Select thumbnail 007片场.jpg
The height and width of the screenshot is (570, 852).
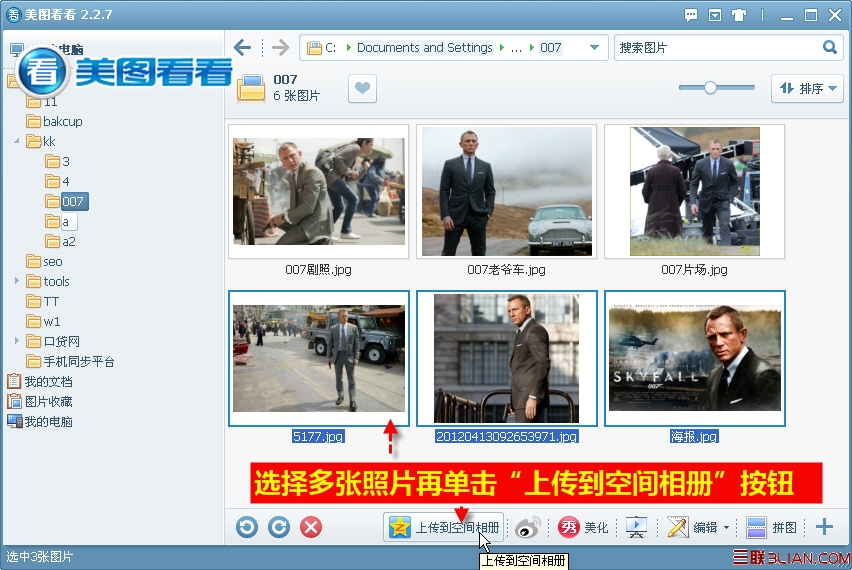point(694,191)
